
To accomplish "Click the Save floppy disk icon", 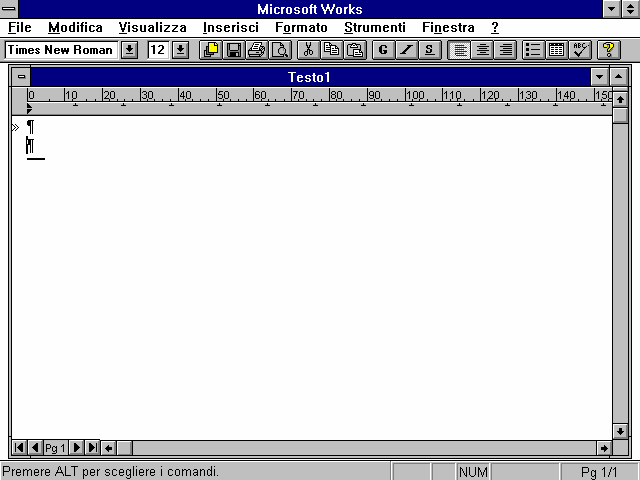I will tap(234, 50).
